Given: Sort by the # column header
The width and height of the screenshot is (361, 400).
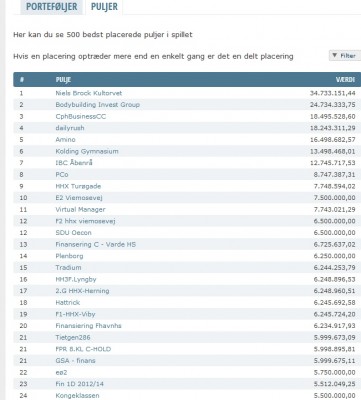Looking at the screenshot, I should (x=22, y=80).
